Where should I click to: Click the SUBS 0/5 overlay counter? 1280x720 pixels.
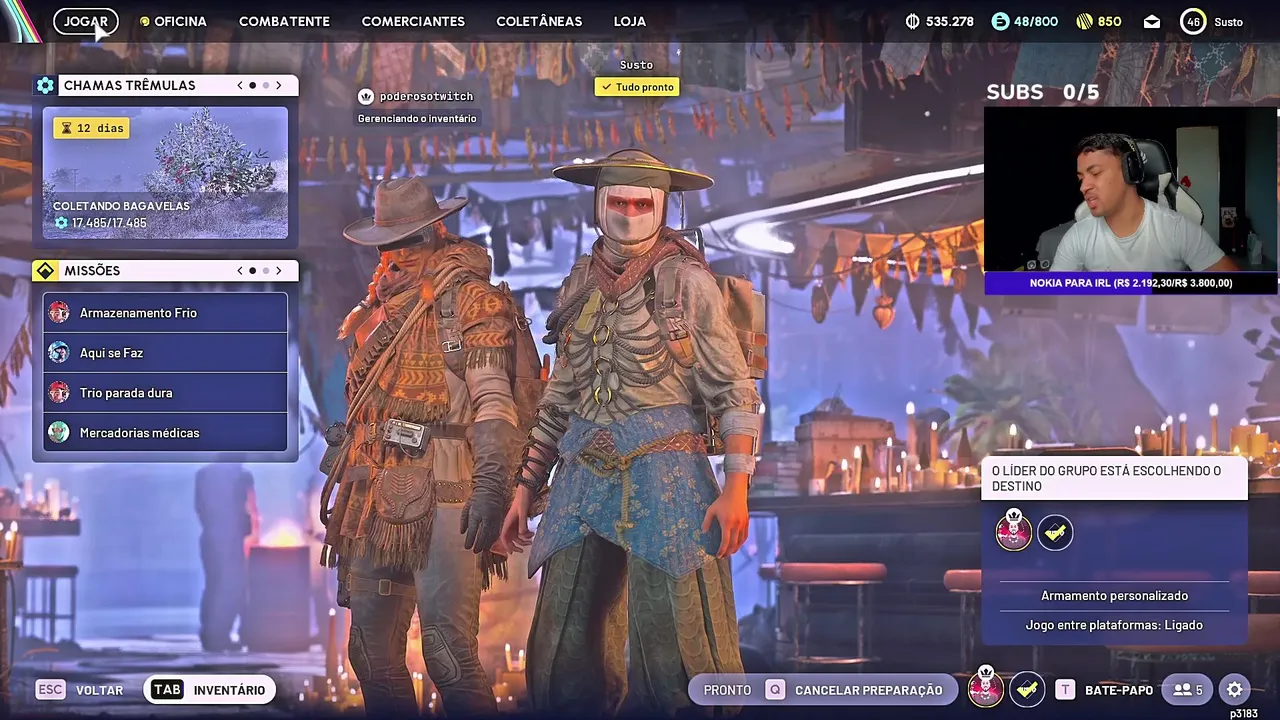[1042, 92]
